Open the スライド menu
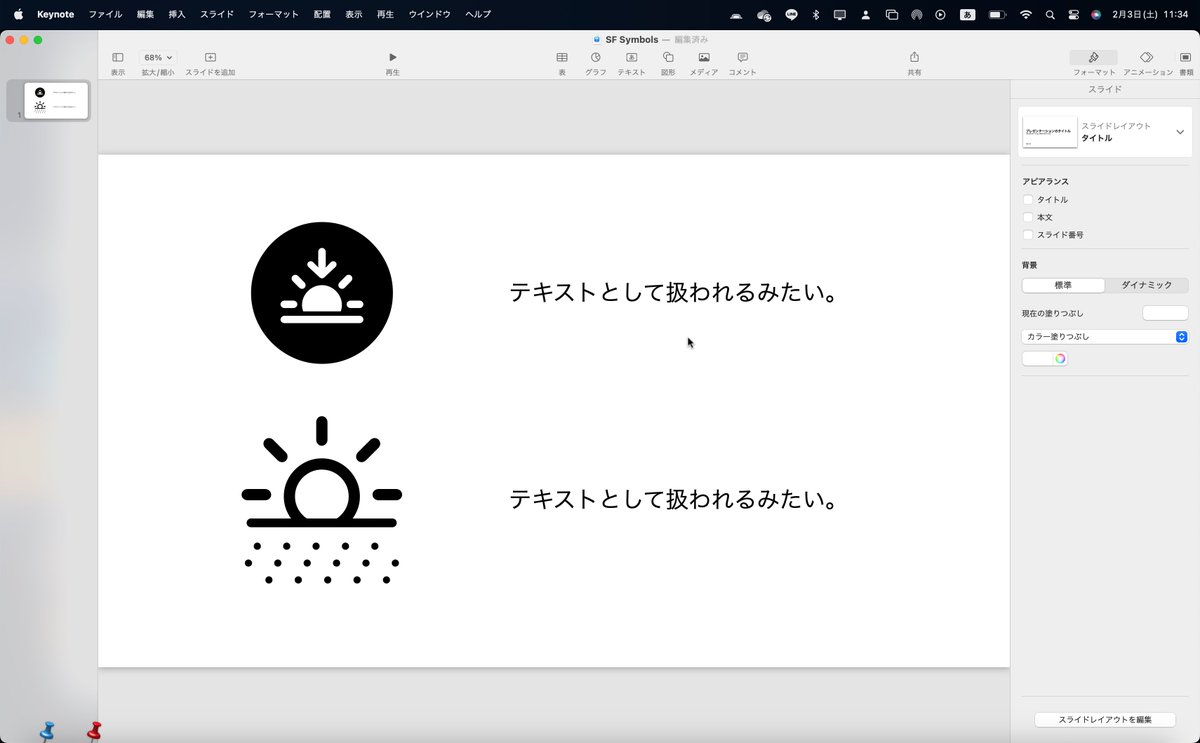The width and height of the screenshot is (1200, 743). [217, 15]
